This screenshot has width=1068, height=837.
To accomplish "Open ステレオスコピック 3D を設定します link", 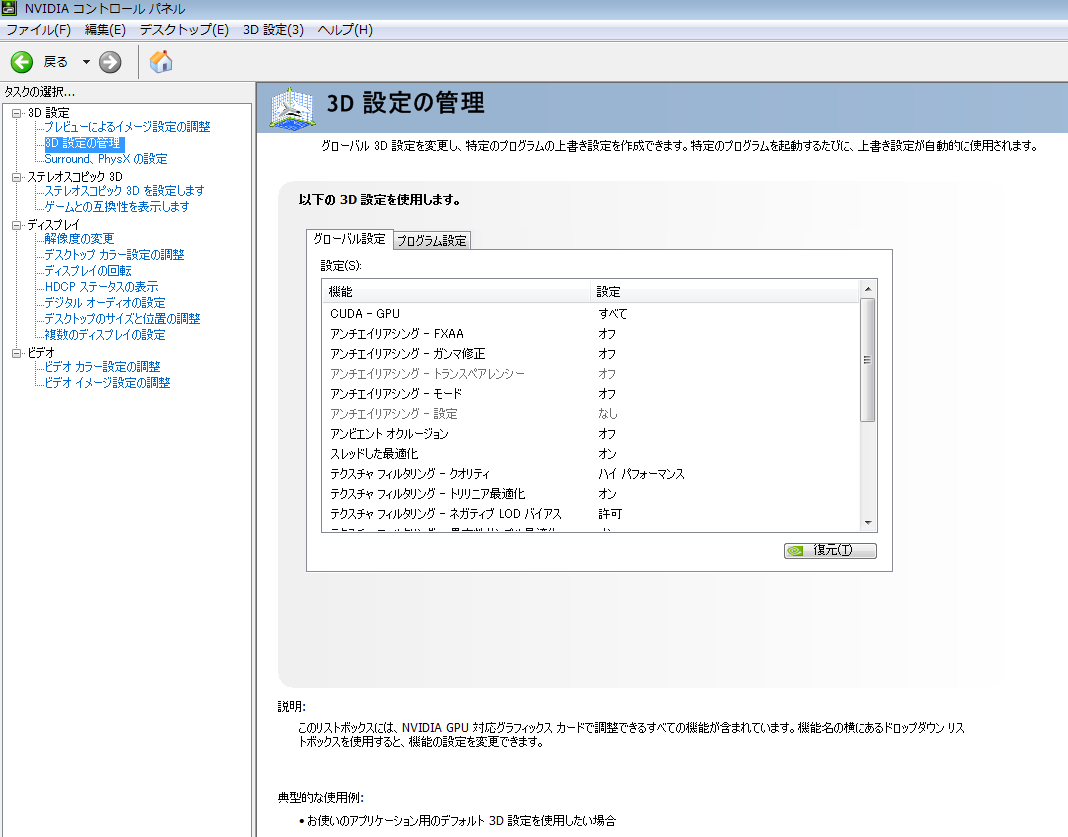I will click(x=124, y=191).
